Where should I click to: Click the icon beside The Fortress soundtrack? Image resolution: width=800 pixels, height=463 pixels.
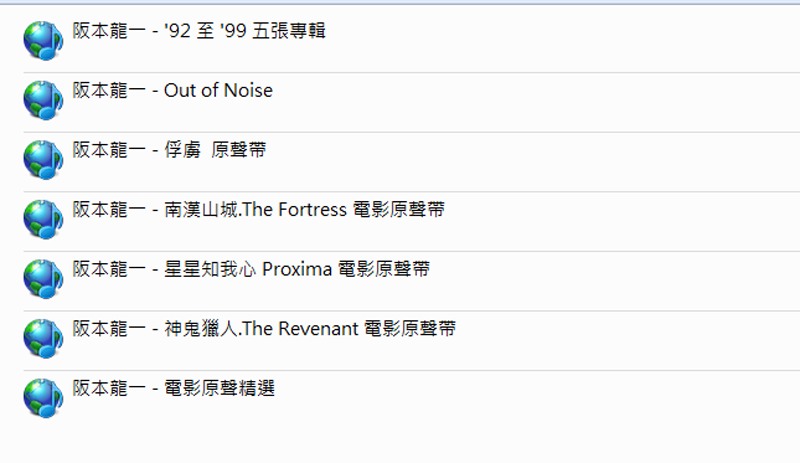[43, 219]
